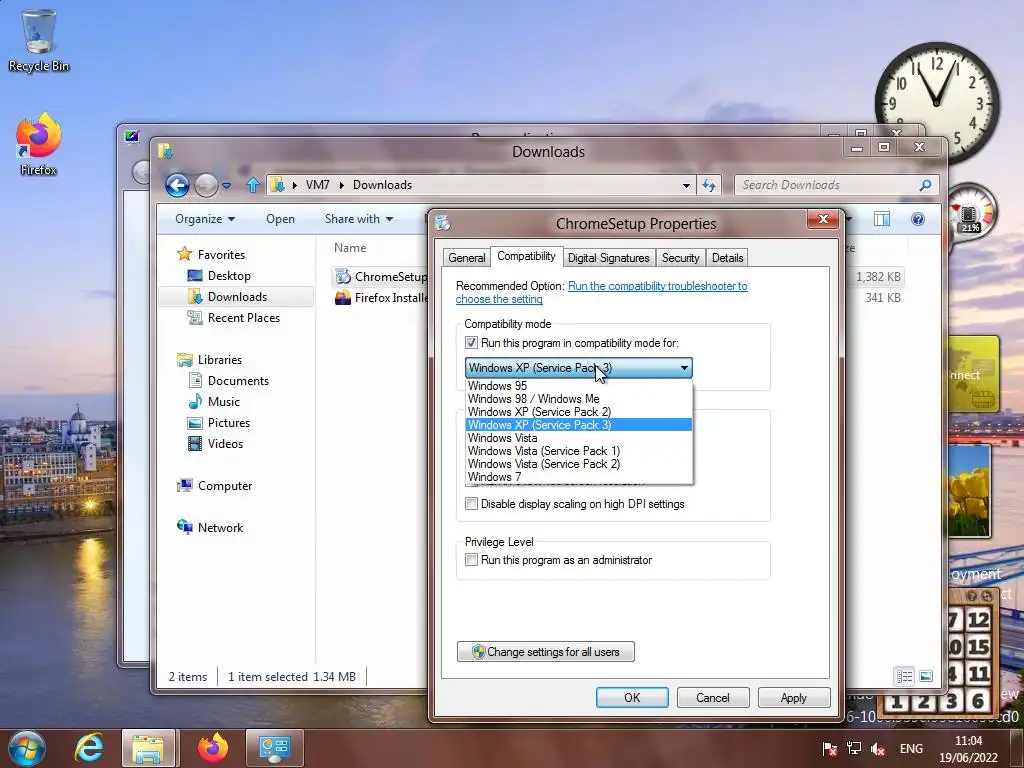Screen dimensions: 1024x768
Task: Open Music library in sidebar
Action: [223, 402]
